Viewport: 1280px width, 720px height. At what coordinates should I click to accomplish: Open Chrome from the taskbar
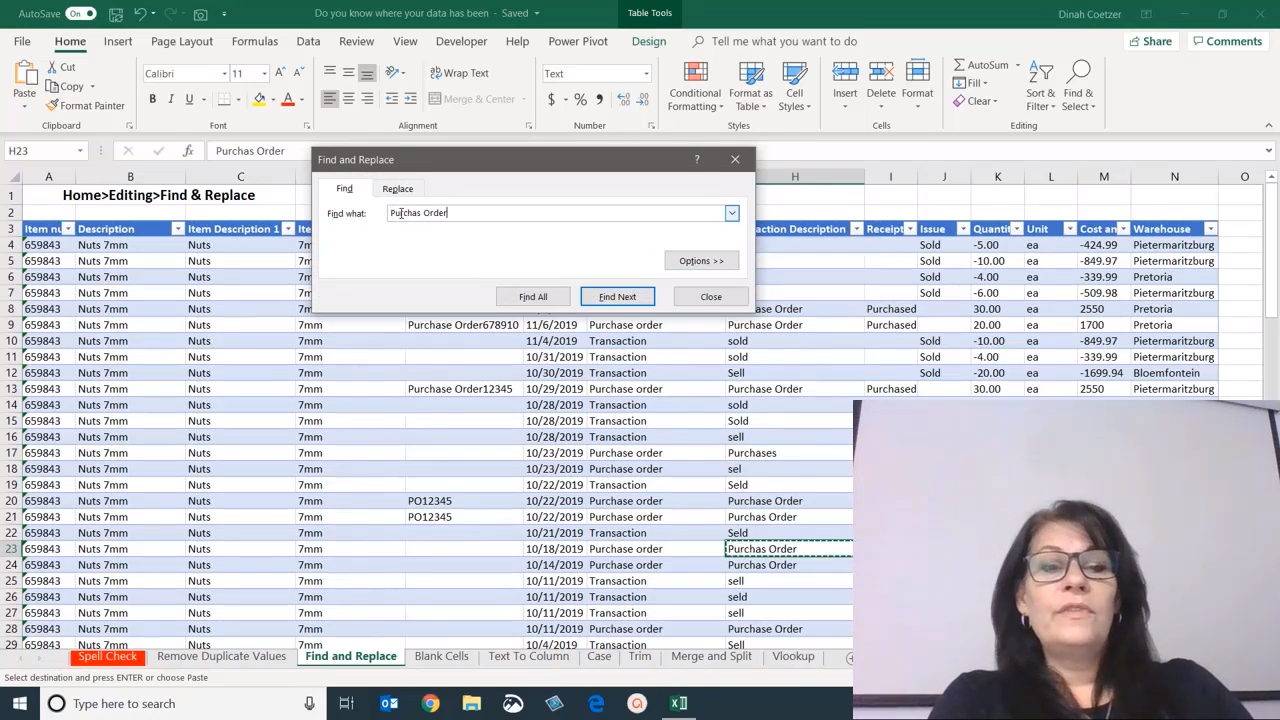tap(430, 704)
